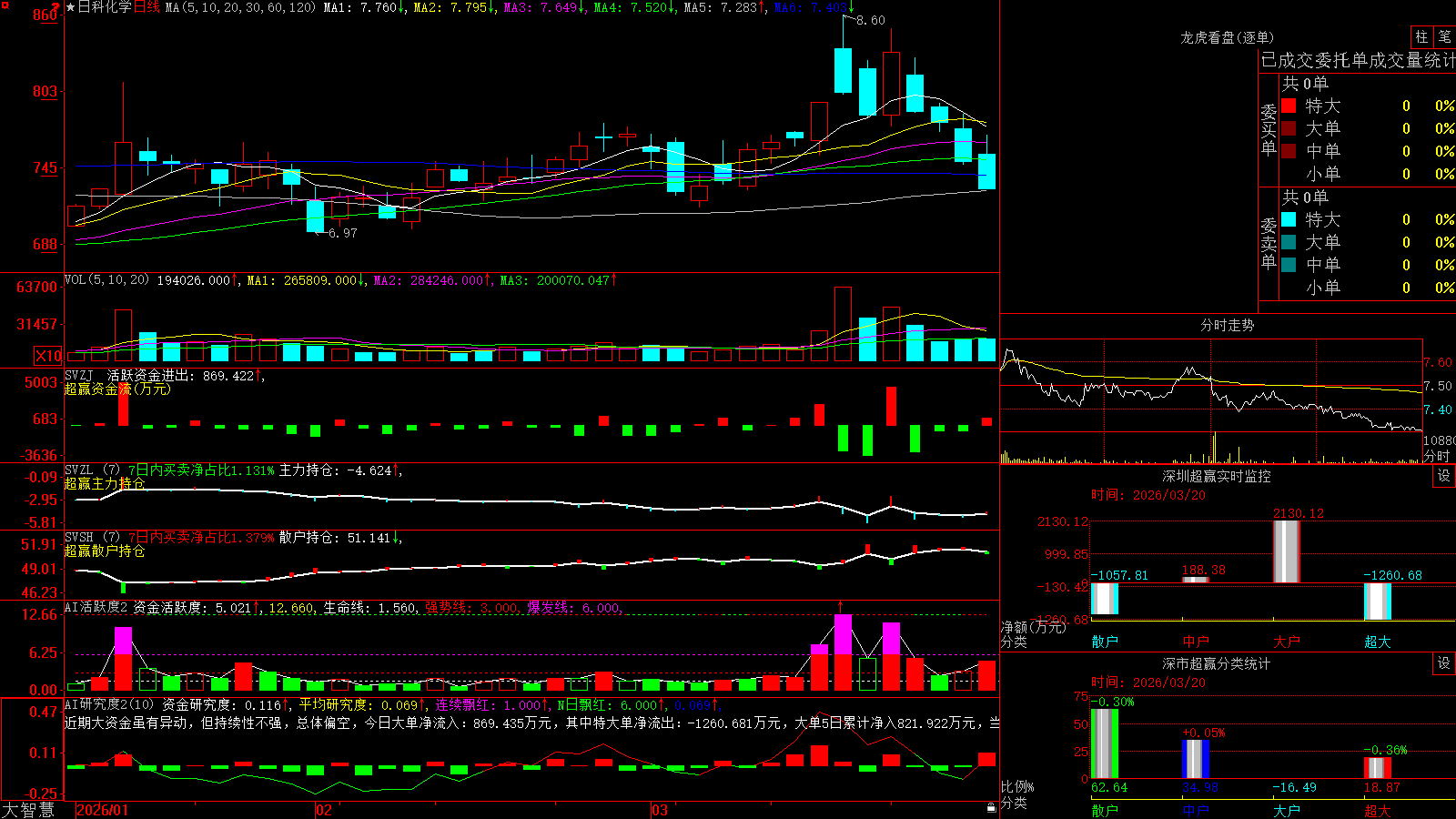This screenshot has width=1456, height=819.
Task: Click the 'MA(5,10,20,30,60,120)' parameter text
Action: [240, 7]
